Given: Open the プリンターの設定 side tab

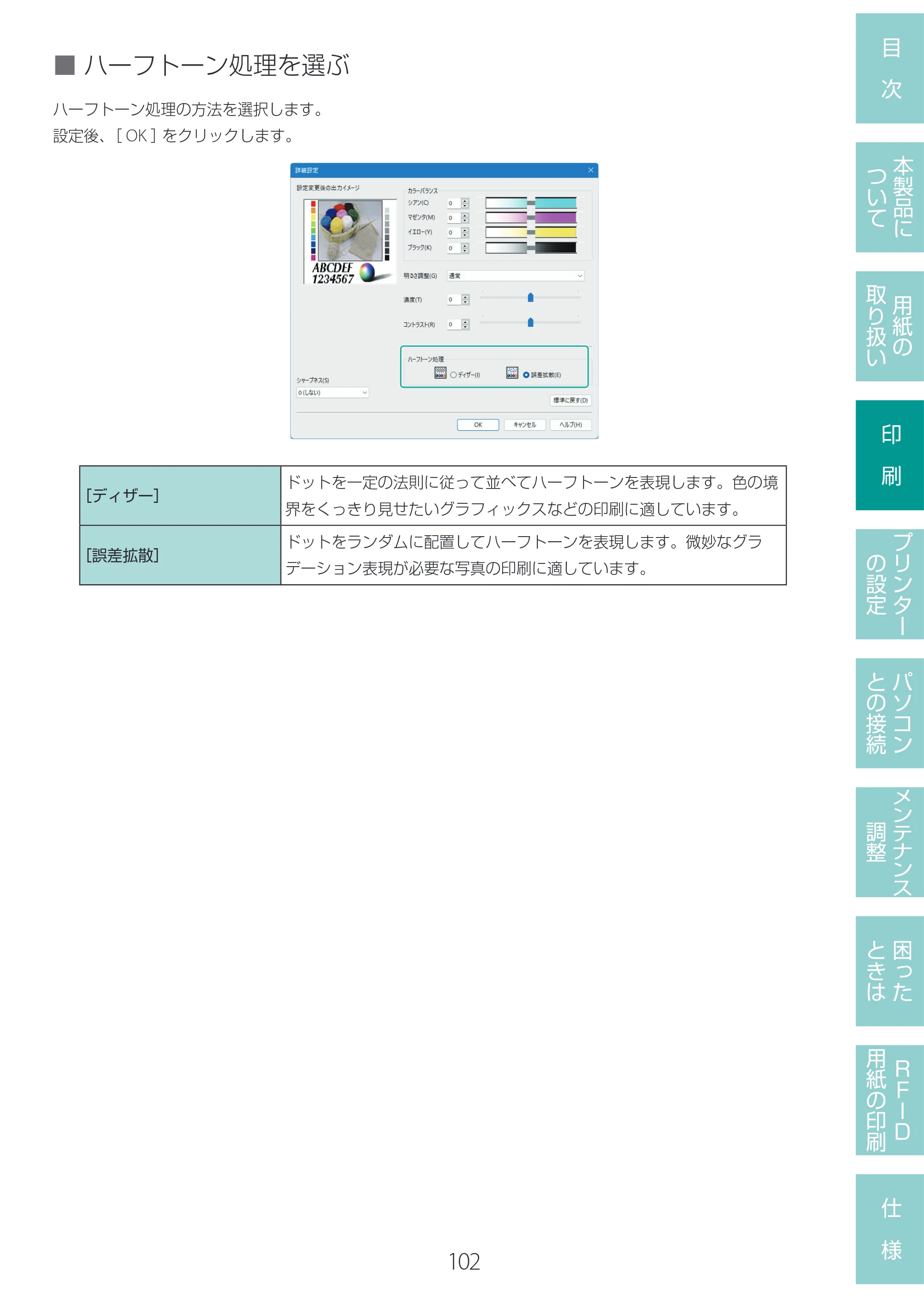Looking at the screenshot, I should (x=890, y=585).
